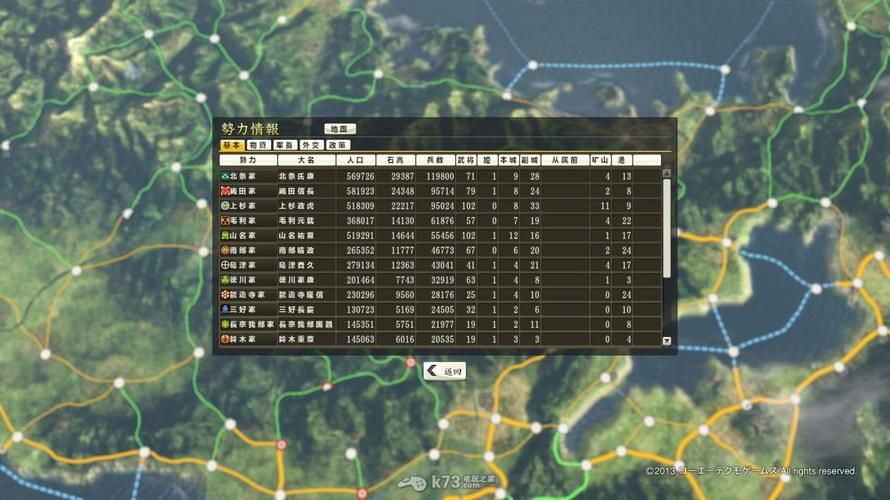Click the 石高 column header
Image resolution: width=890 pixels, height=500 pixels.
395,160
